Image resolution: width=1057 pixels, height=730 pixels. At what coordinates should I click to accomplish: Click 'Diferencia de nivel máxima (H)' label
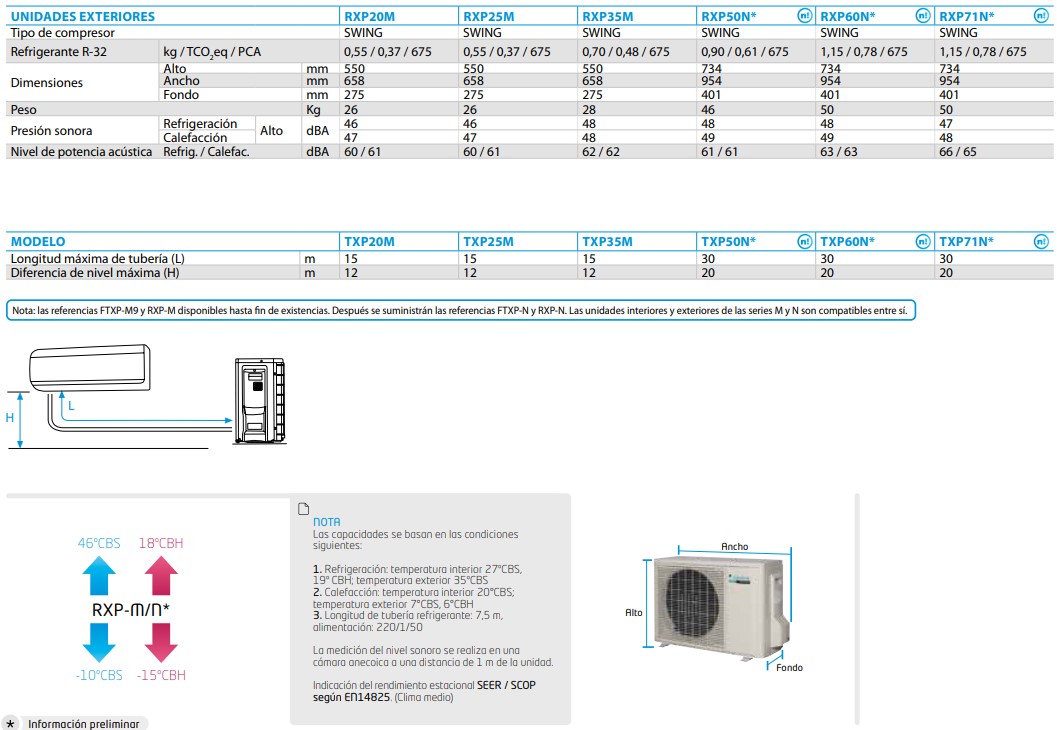click(x=94, y=272)
